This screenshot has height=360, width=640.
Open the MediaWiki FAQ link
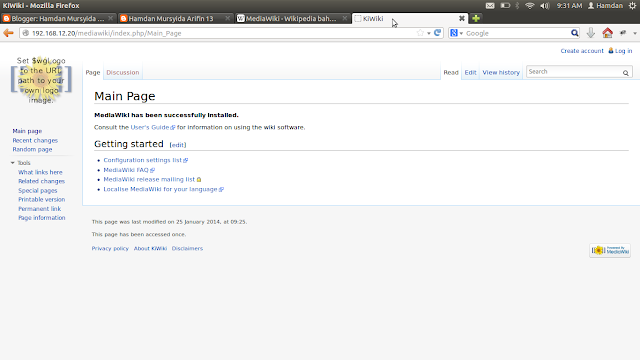click(x=126, y=170)
